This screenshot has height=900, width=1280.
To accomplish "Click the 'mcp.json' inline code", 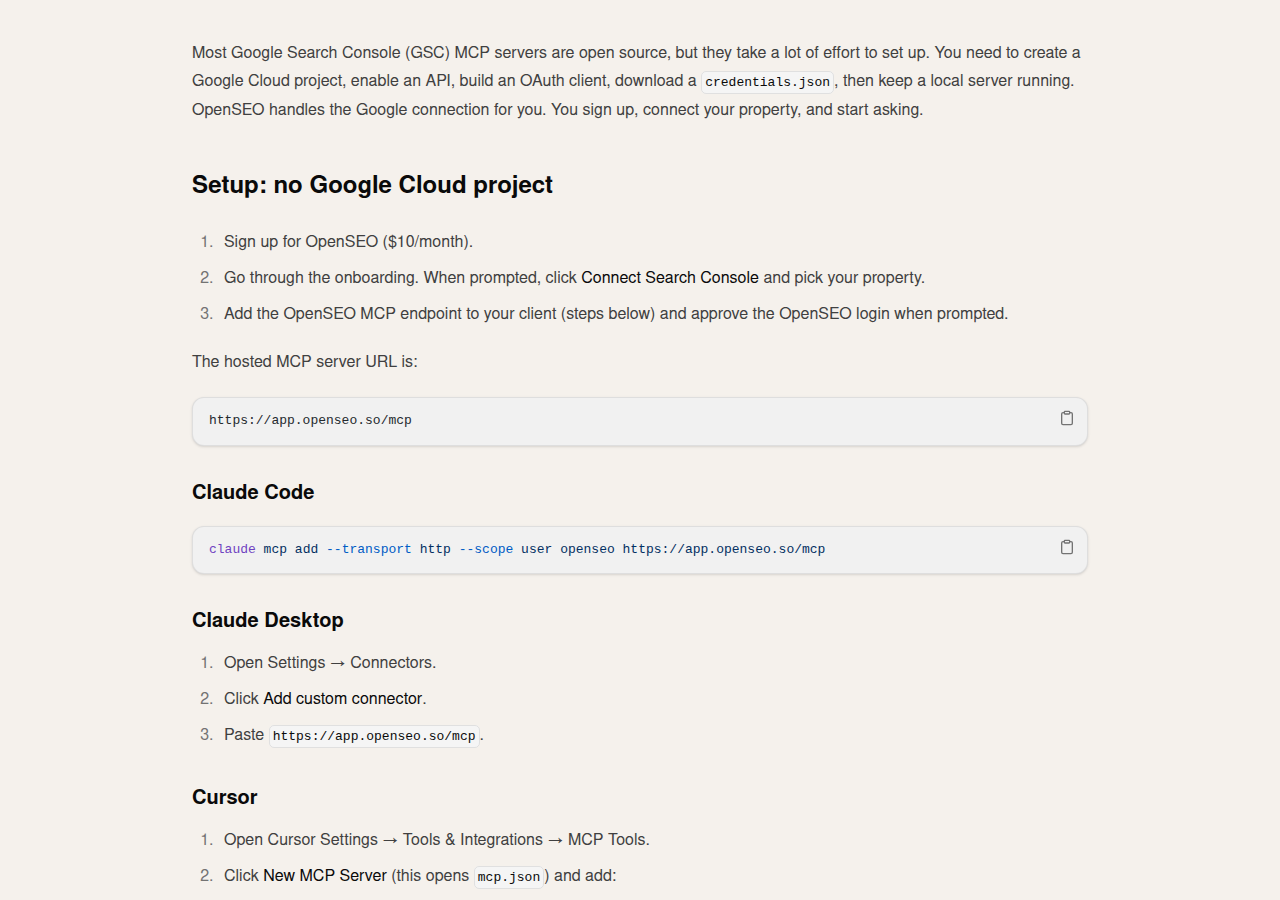I will point(509,877).
